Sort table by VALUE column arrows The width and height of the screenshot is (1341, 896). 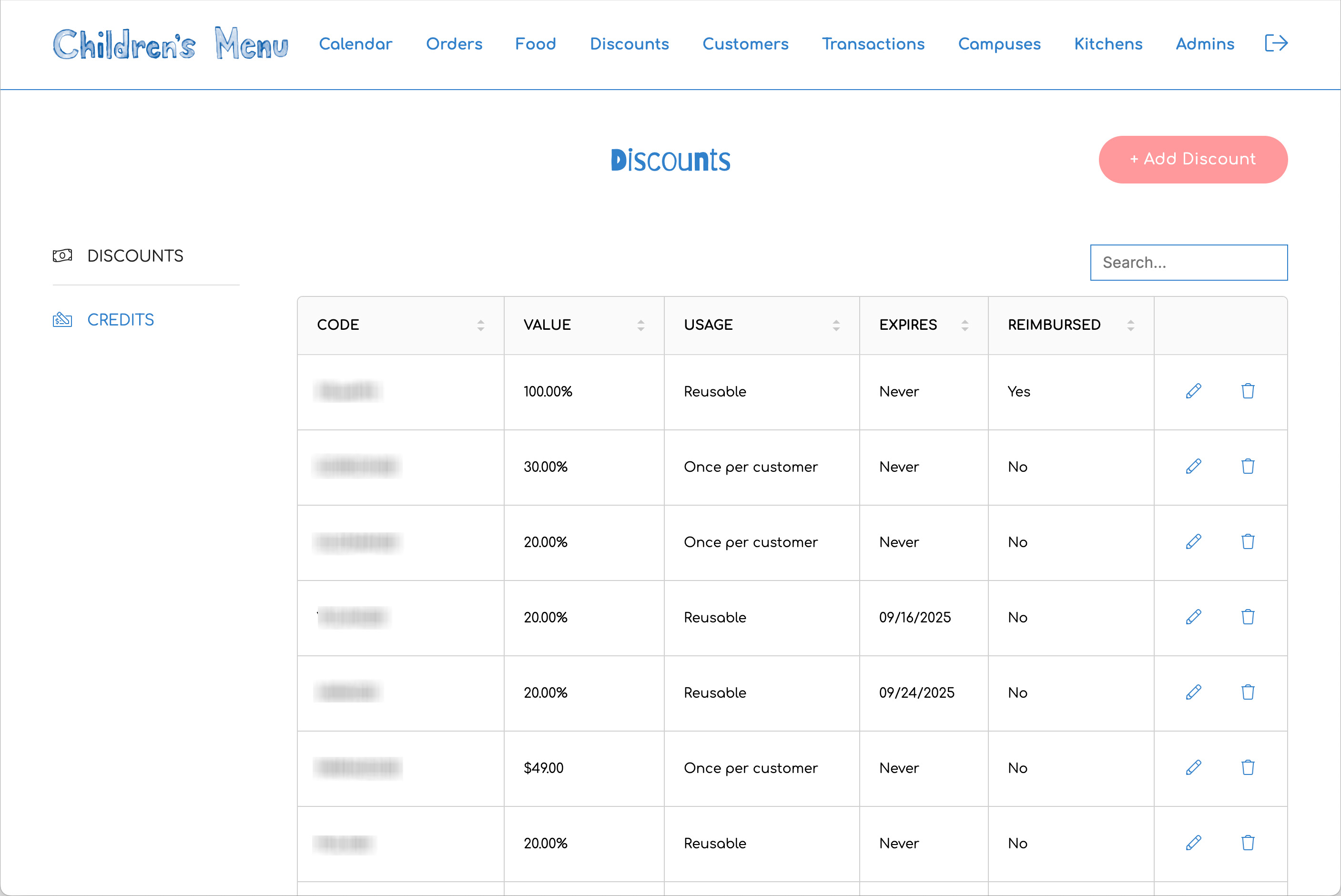click(640, 325)
